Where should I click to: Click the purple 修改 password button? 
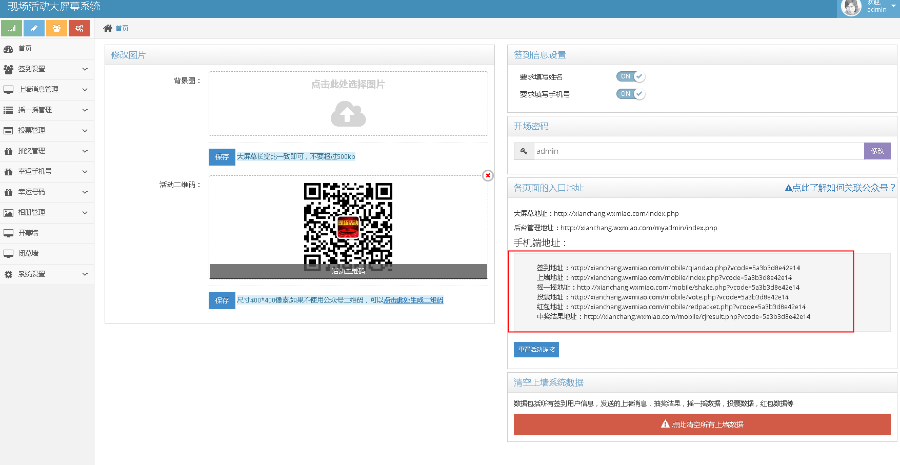pyautogui.click(x=877, y=151)
